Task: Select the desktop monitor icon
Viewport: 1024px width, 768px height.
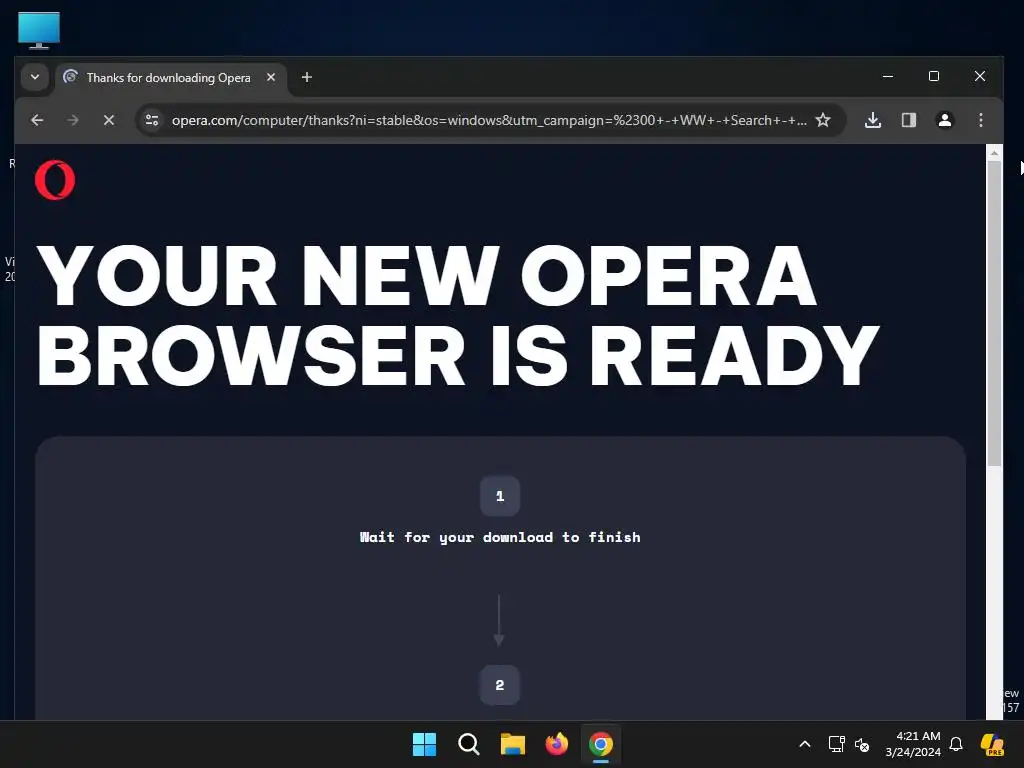Action: (x=39, y=30)
